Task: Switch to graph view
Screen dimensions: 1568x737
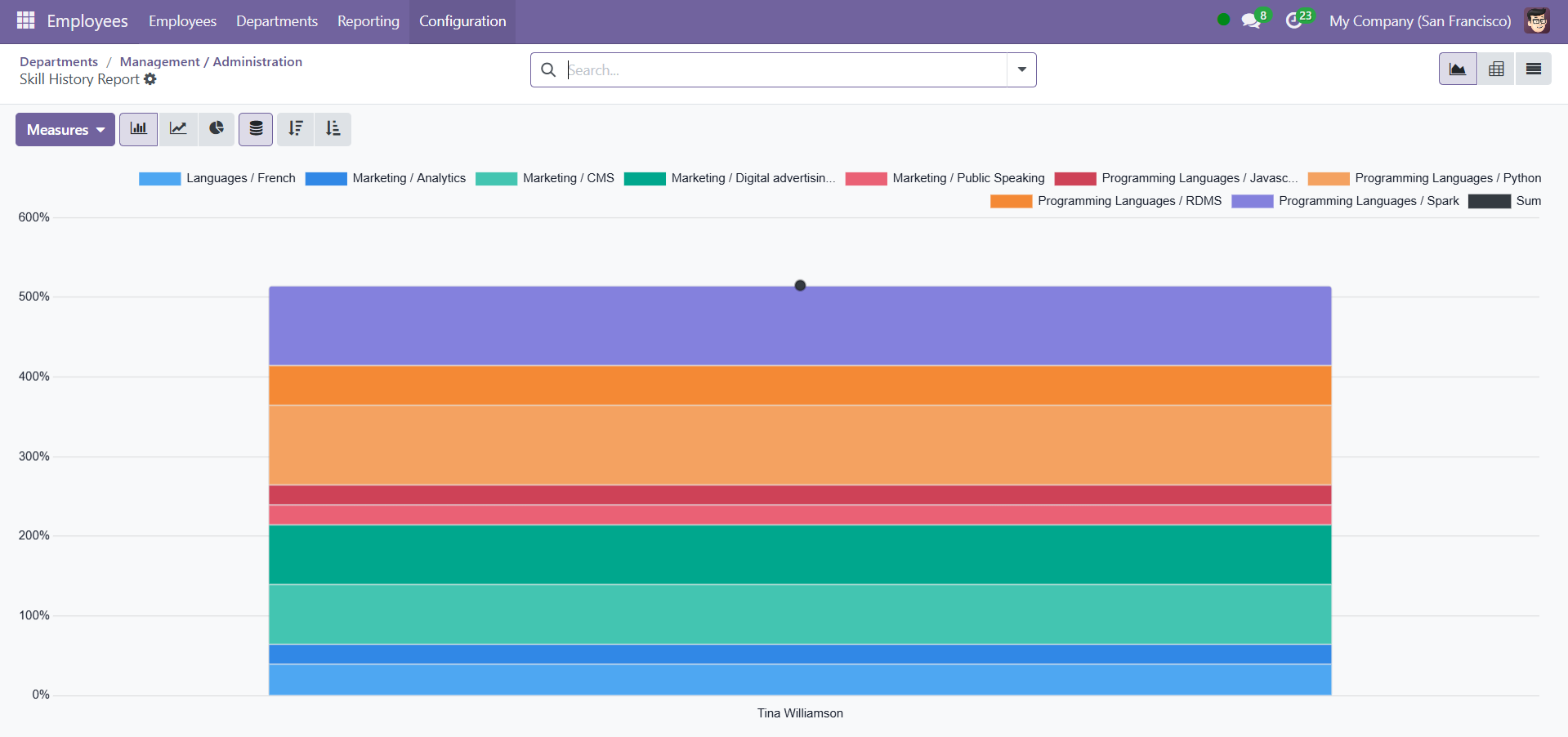Action: click(x=1458, y=69)
